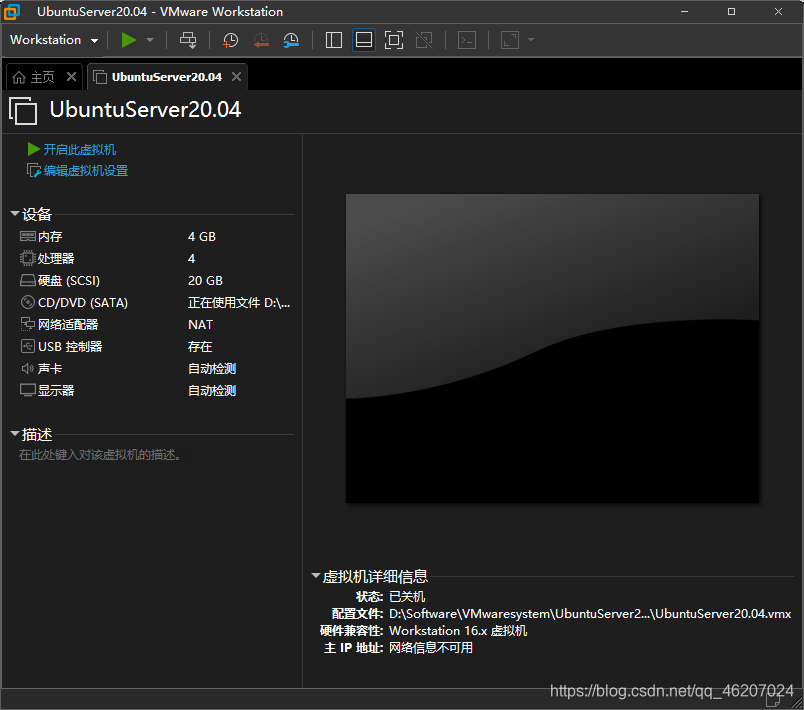The width and height of the screenshot is (804, 710).
Task: Open the Workstation menu dropdown
Action: (54, 40)
